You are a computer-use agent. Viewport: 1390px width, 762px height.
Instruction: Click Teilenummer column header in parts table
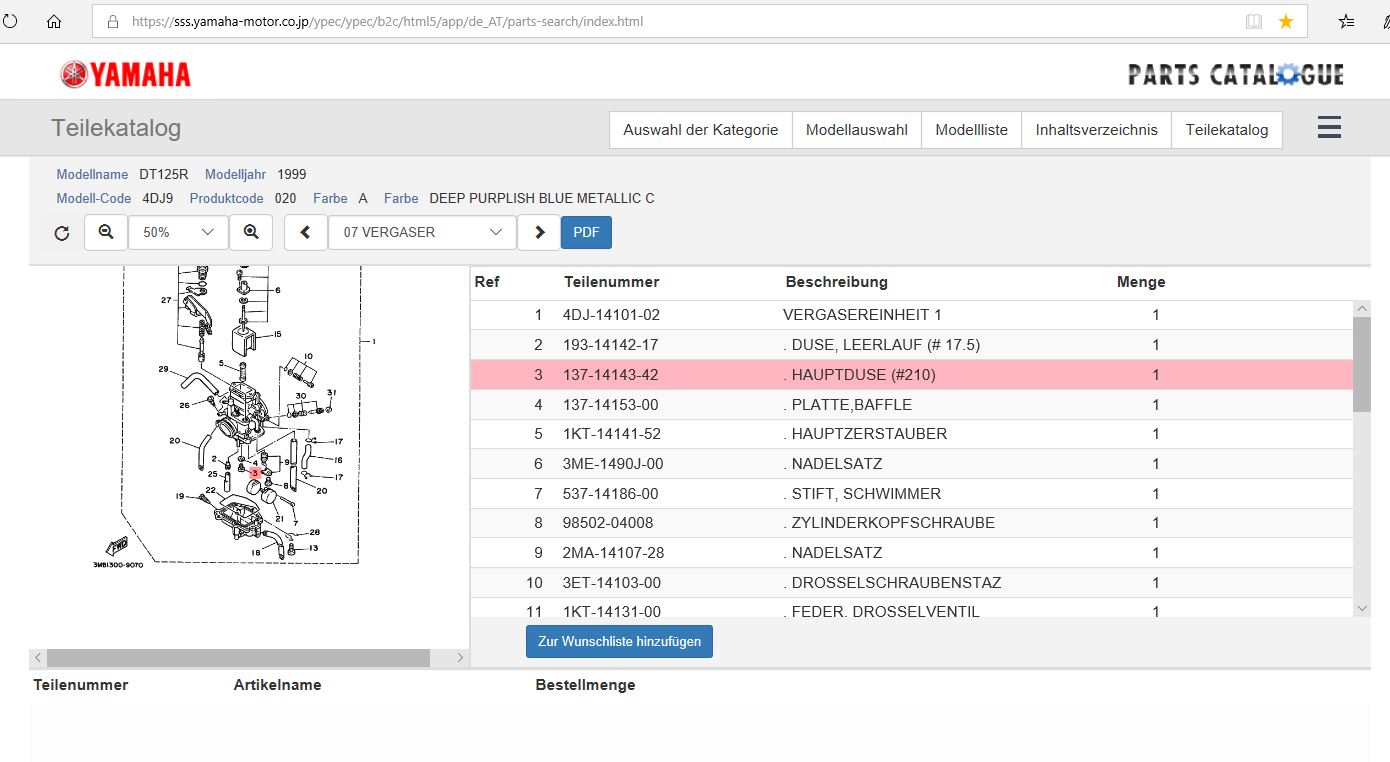pyautogui.click(x=612, y=282)
